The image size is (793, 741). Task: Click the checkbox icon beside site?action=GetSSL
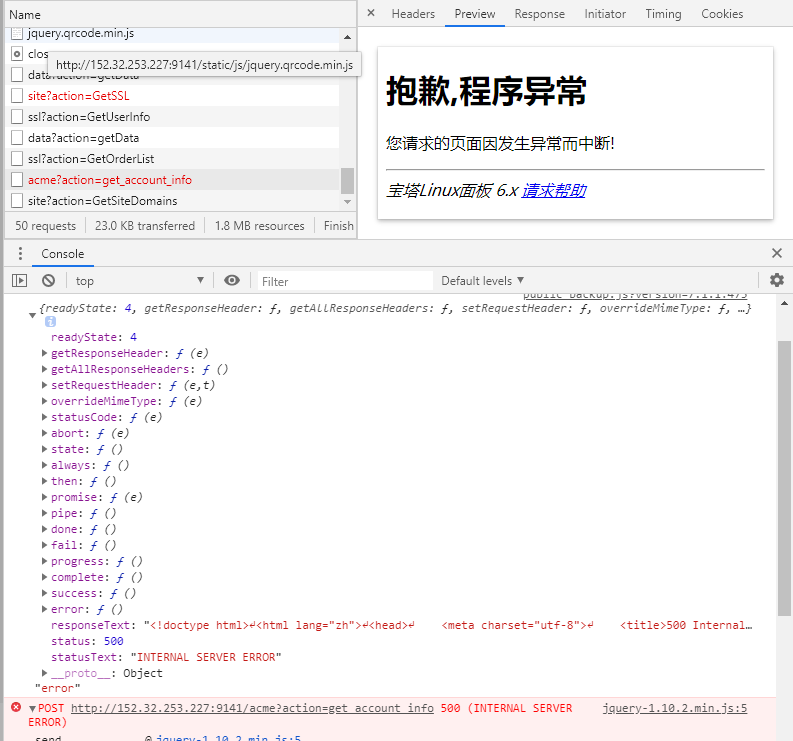tap(17, 96)
